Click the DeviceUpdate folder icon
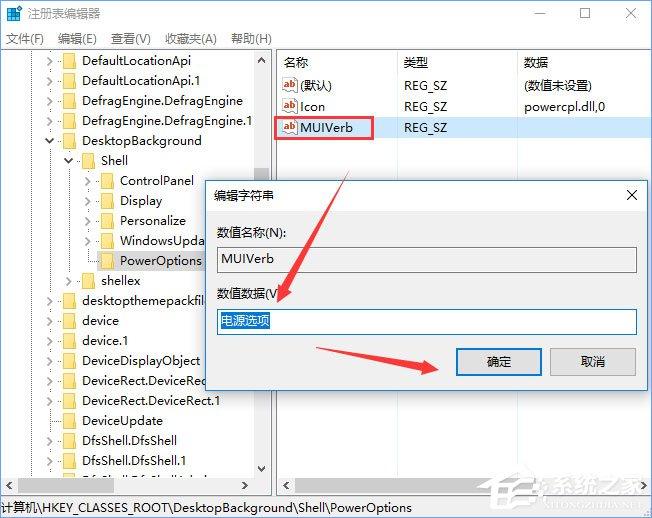652x518 pixels. coord(69,421)
